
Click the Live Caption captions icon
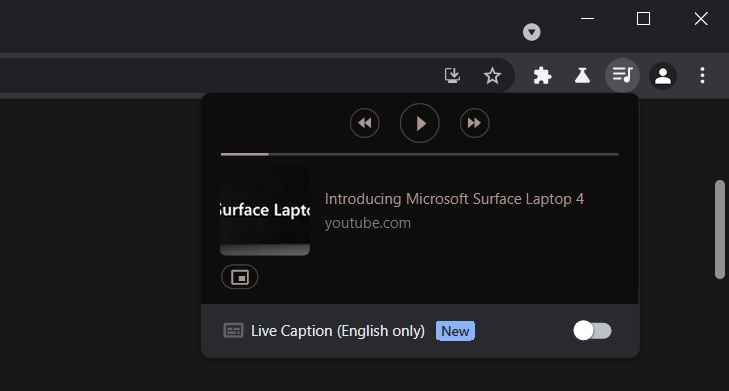(233, 331)
